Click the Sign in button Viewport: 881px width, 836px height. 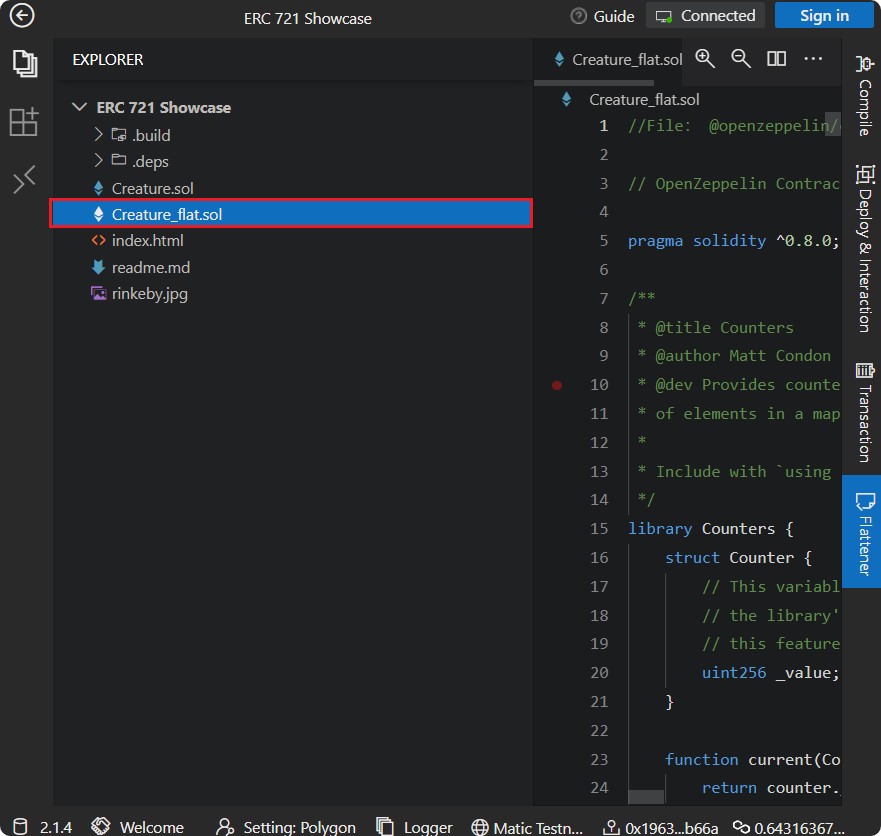coord(824,16)
